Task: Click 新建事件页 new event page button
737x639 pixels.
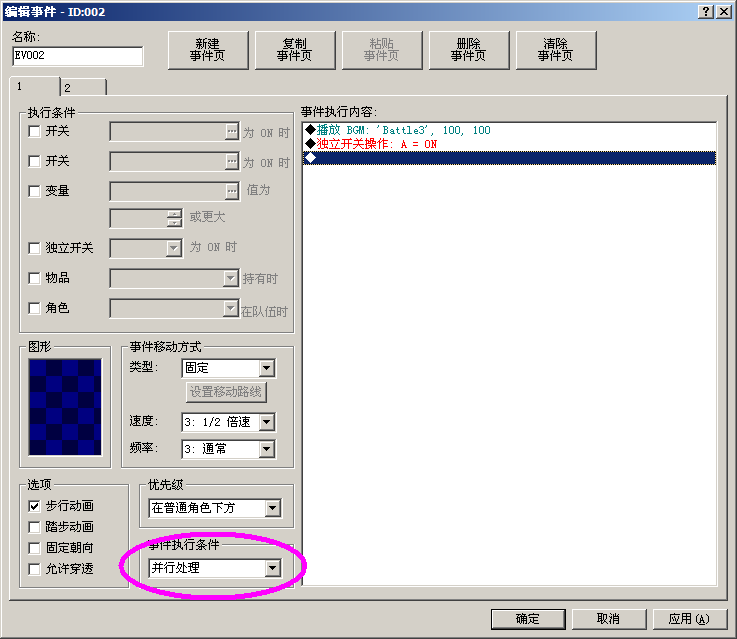Action: point(208,50)
